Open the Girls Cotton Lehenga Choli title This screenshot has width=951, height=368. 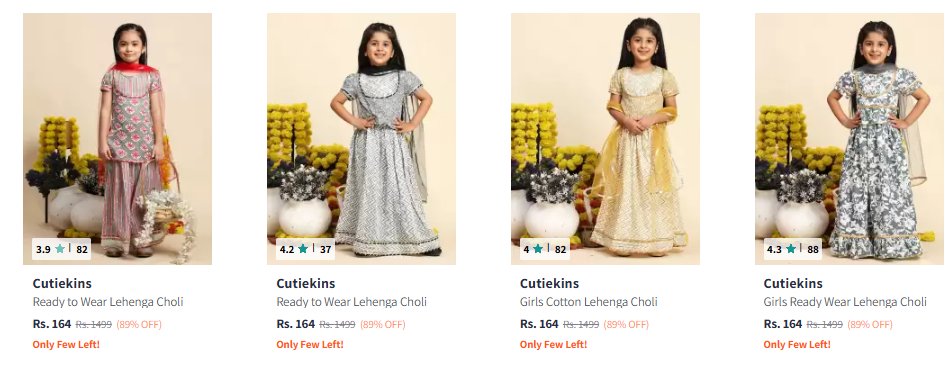click(x=588, y=302)
